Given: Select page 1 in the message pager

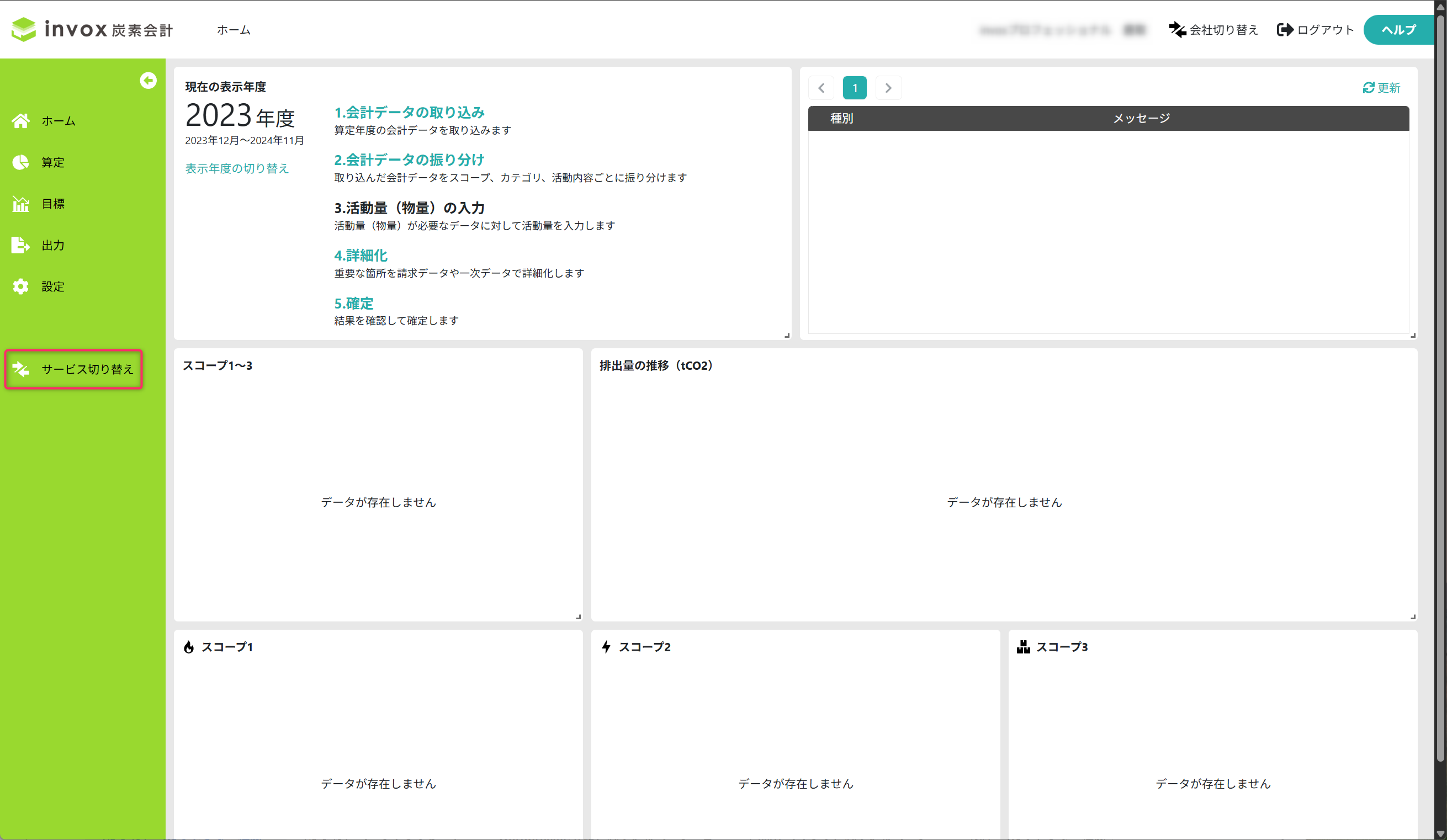Looking at the screenshot, I should [855, 88].
